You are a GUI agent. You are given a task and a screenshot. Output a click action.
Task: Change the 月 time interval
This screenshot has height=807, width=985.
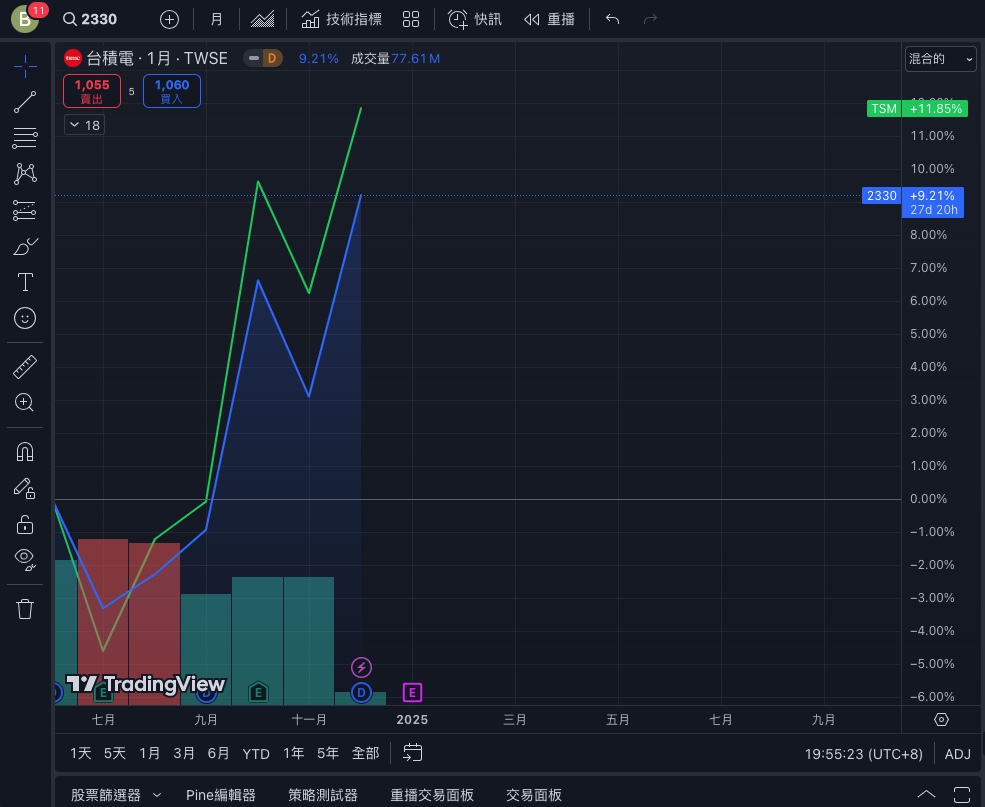coord(216,19)
